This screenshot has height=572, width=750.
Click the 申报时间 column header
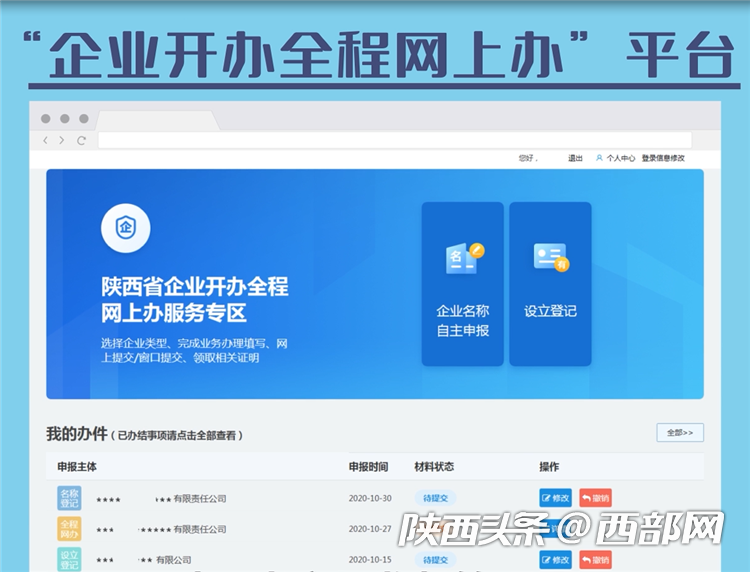[368, 467]
